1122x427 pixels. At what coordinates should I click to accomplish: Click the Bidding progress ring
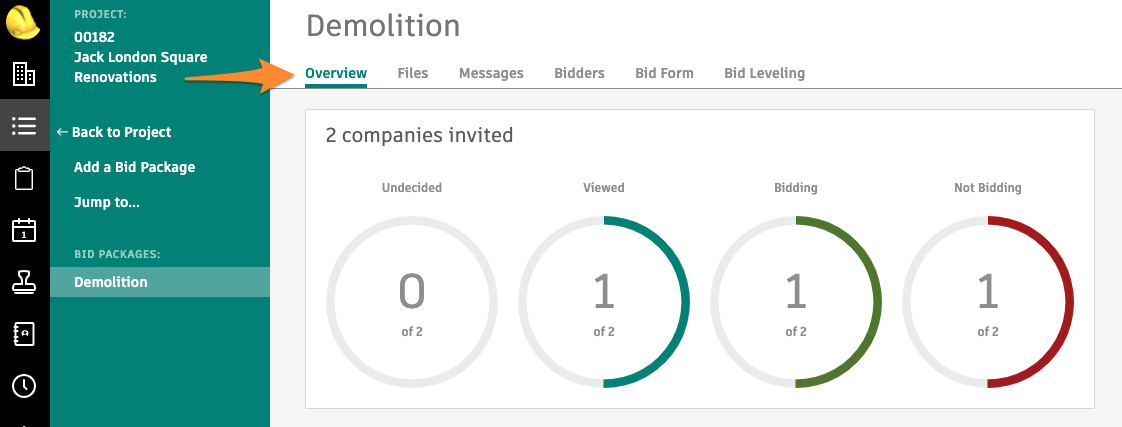tap(796, 301)
